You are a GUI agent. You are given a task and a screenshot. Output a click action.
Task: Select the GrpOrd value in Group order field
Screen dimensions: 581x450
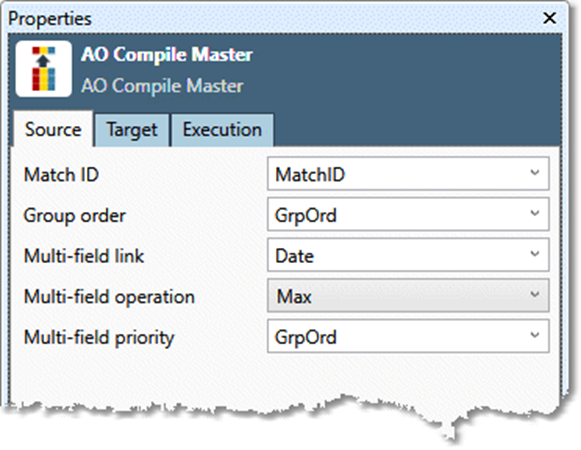(x=305, y=215)
